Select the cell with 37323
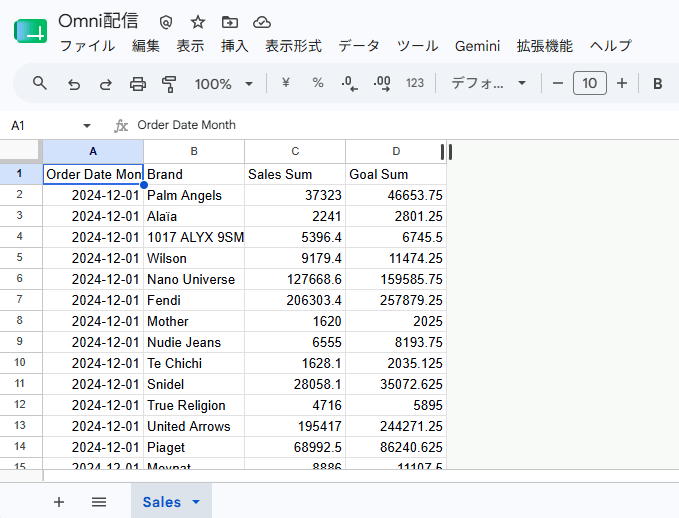This screenshot has width=679, height=518. [x=295, y=195]
